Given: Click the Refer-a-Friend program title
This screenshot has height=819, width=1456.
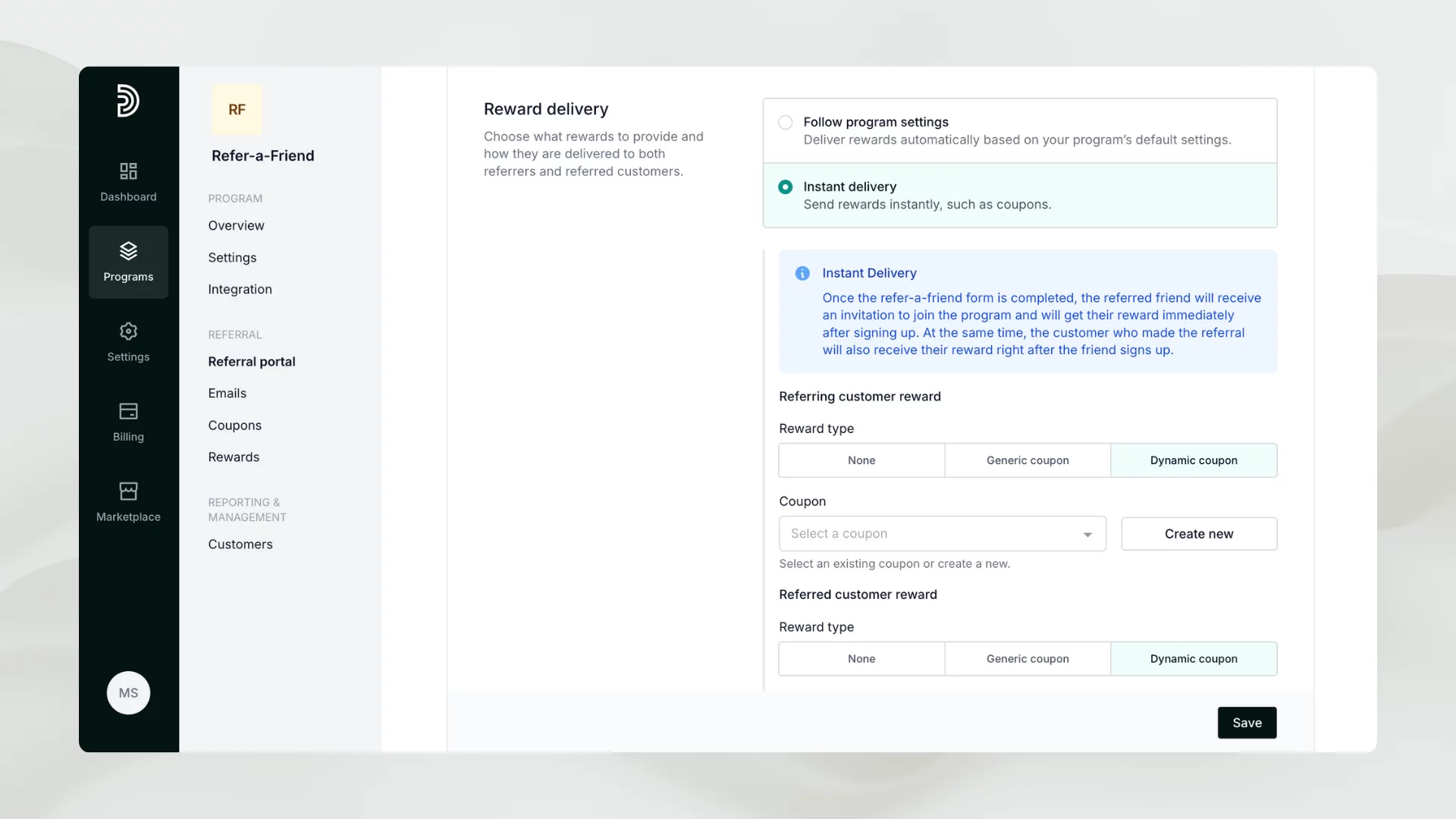Looking at the screenshot, I should 262,155.
